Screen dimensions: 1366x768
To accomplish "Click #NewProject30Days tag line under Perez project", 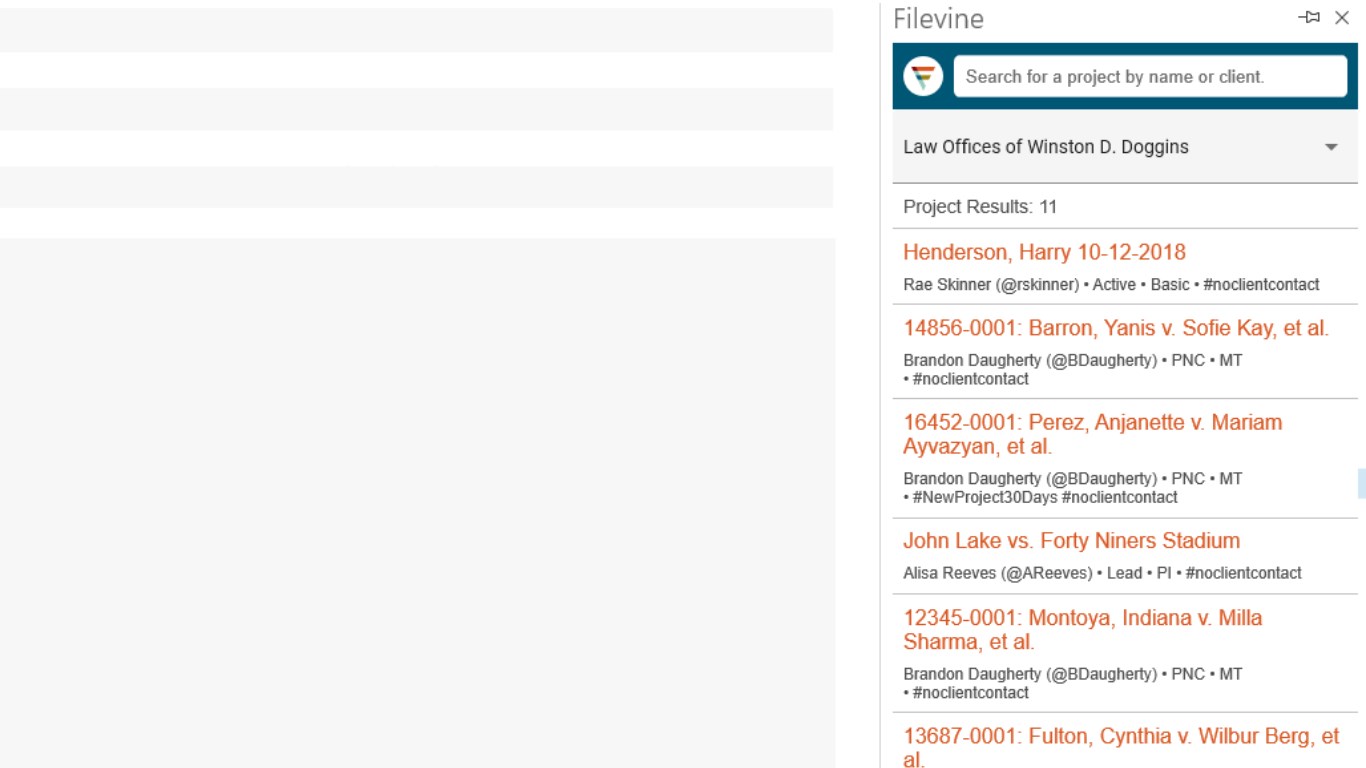I will pyautogui.click(x=1040, y=497).
